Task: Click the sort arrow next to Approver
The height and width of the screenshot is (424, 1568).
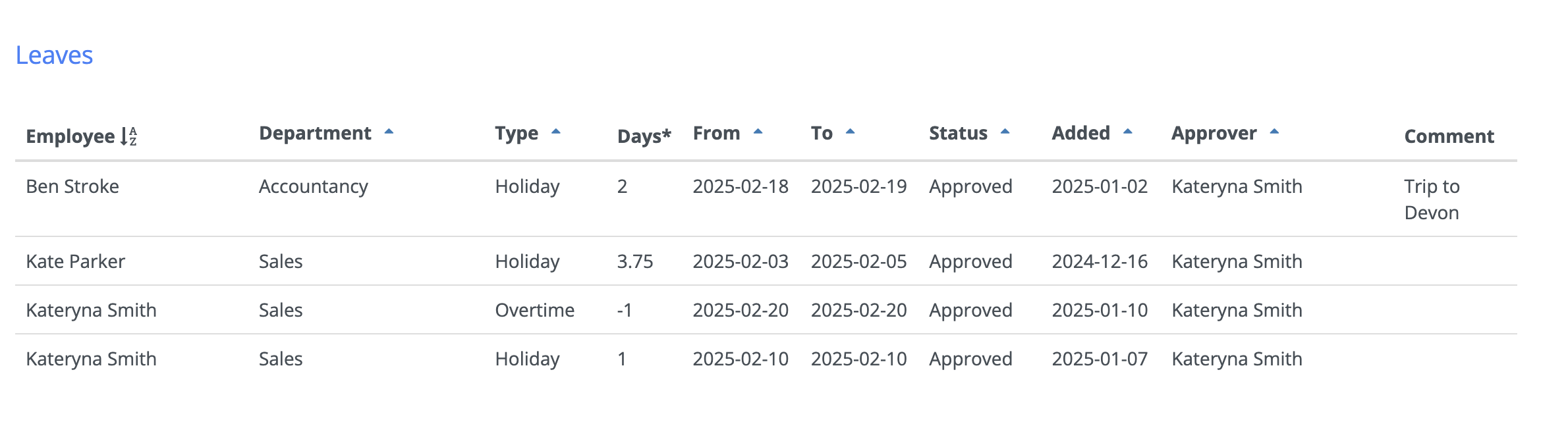Action: [x=1274, y=132]
